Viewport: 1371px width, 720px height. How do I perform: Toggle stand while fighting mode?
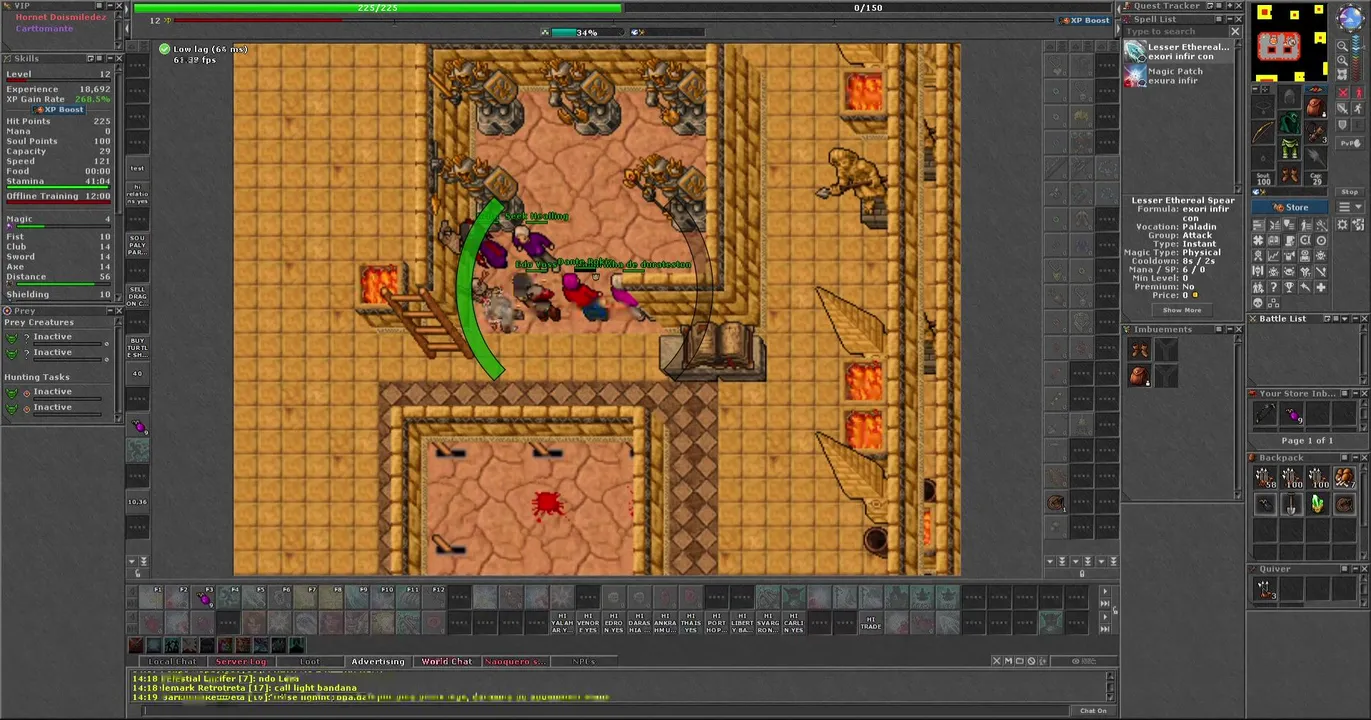click(1358, 92)
